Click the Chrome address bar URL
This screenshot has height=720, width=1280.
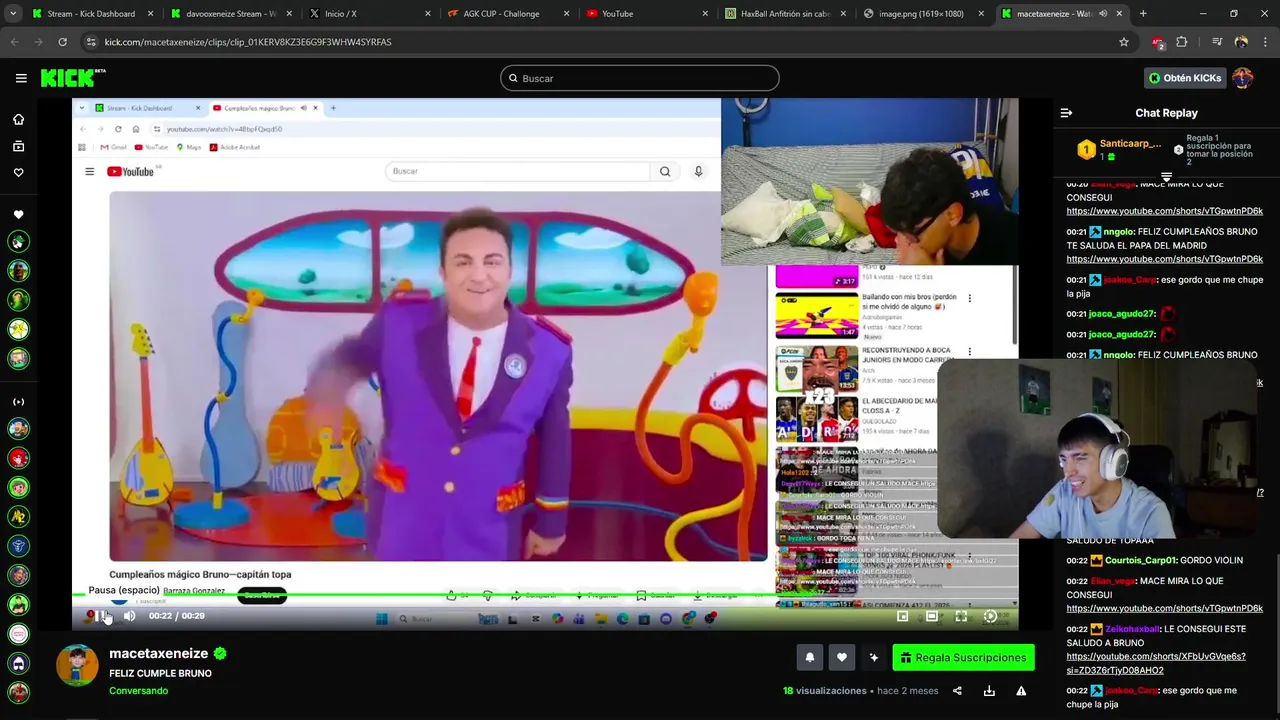point(248,42)
